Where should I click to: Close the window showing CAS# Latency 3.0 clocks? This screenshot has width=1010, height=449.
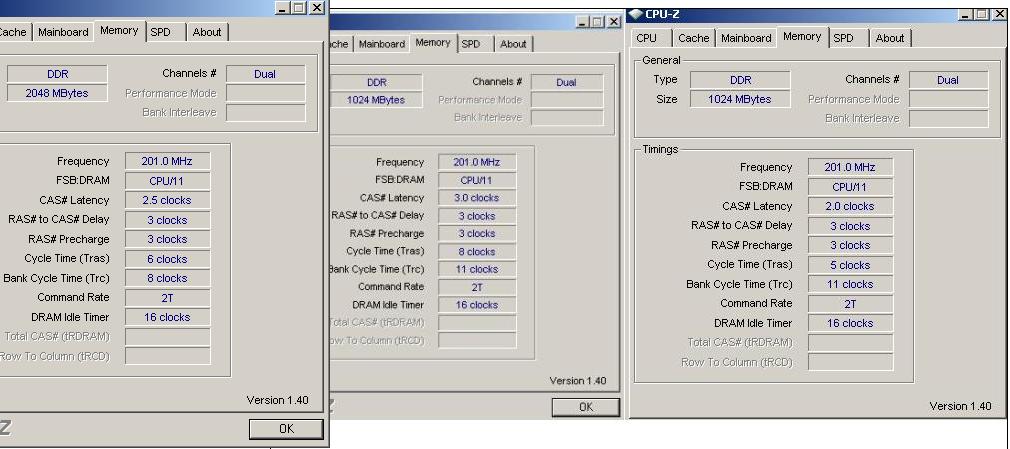click(x=614, y=22)
